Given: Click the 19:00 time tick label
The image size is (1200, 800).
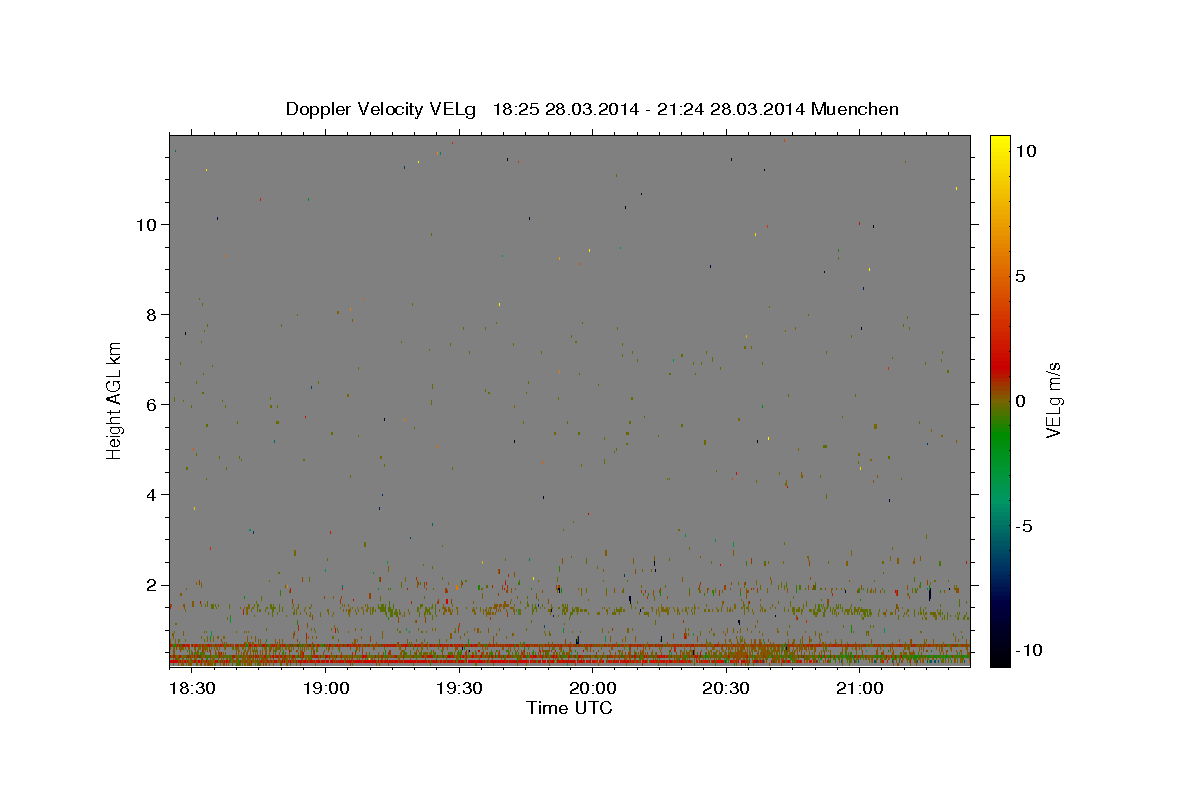Looking at the screenshot, I should coord(325,688).
